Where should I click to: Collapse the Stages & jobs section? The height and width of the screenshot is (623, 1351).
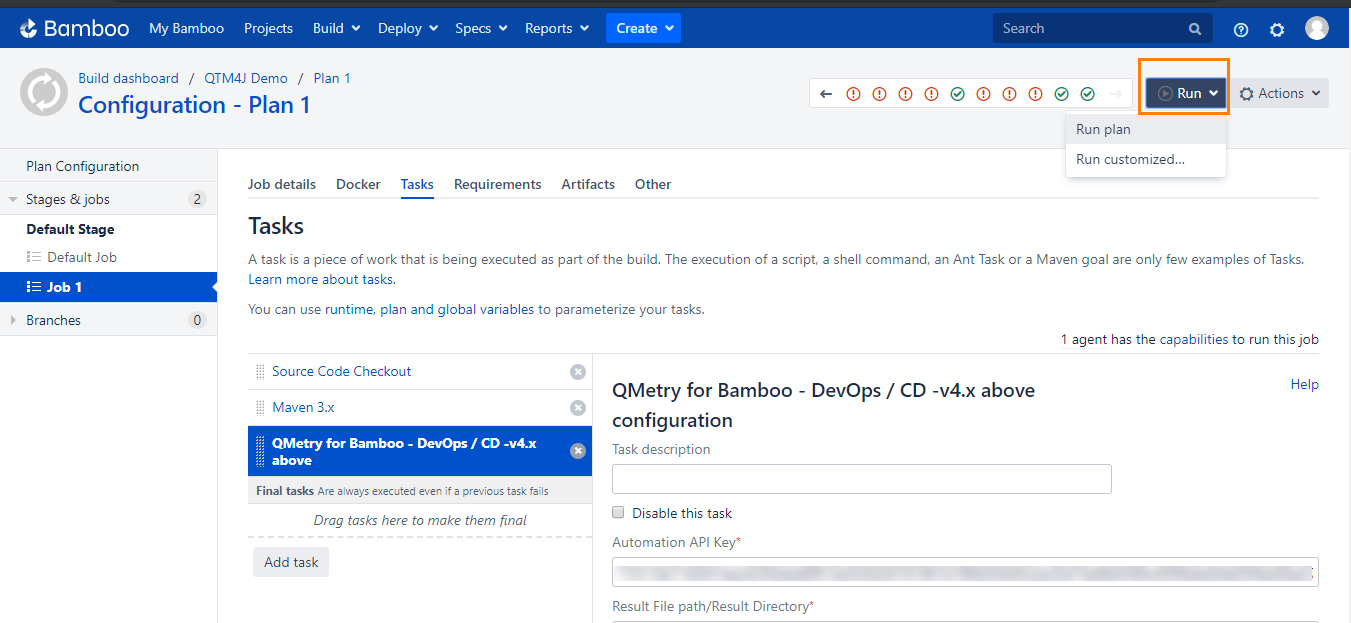13,200
